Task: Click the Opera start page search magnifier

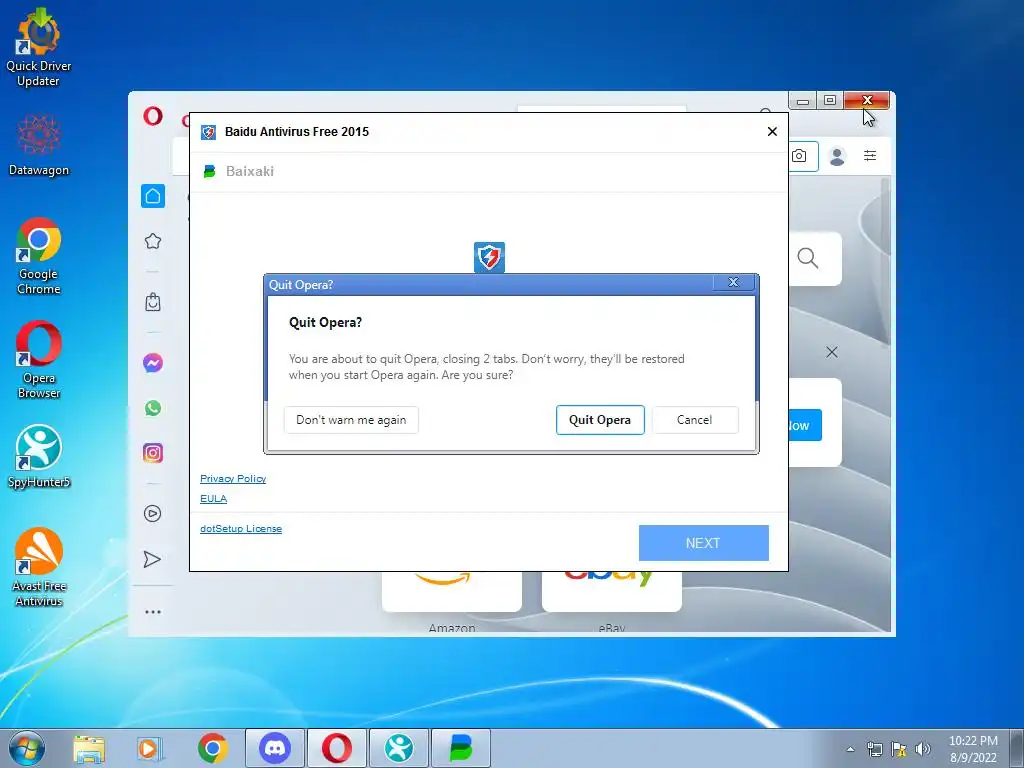Action: coord(808,258)
